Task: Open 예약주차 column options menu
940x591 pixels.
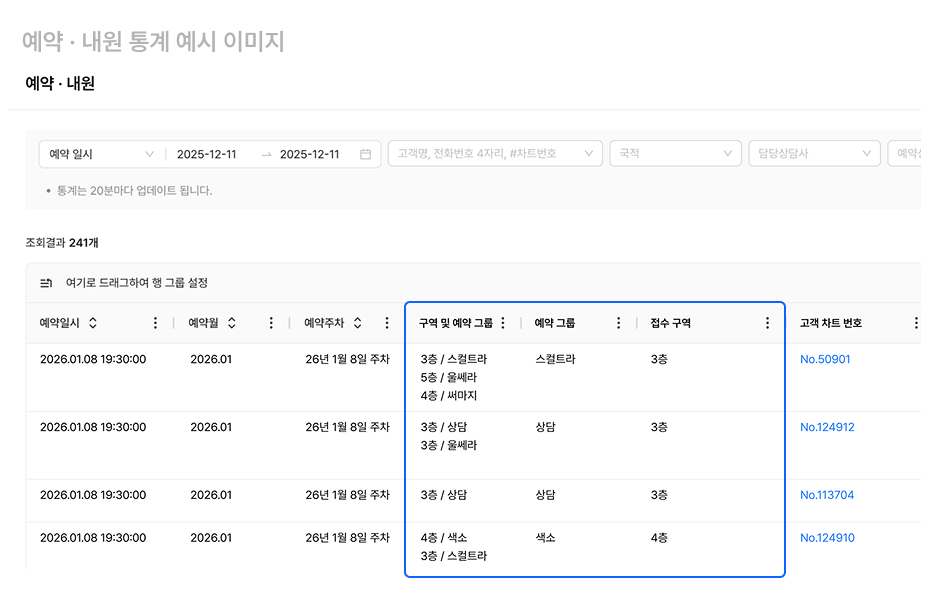Action: click(387, 323)
